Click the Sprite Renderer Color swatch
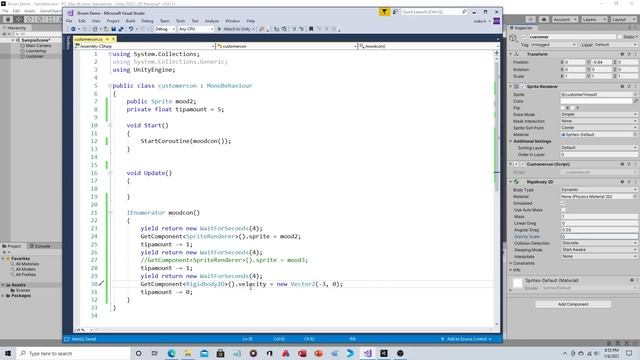 (596, 101)
